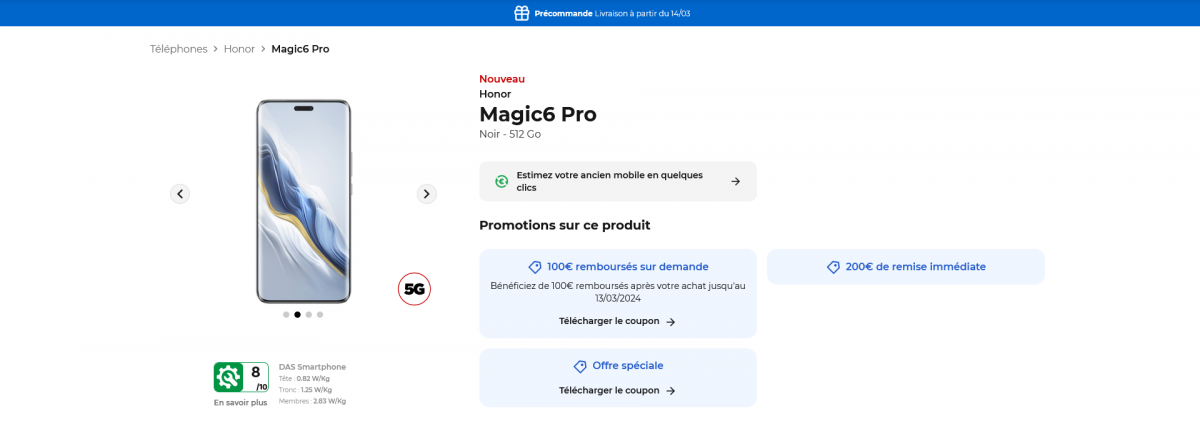
Task: Select the third carousel dot
Action: point(308,314)
